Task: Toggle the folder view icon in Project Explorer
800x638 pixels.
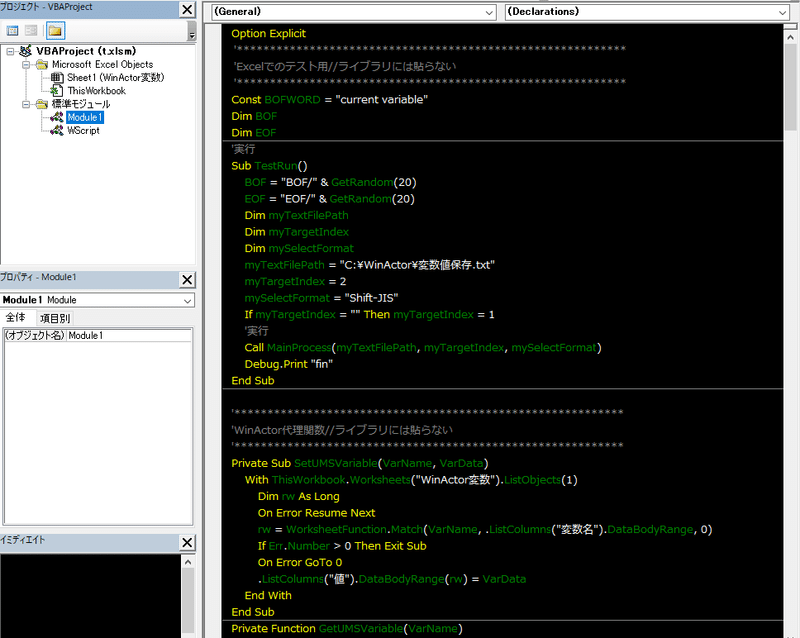Action: tap(57, 30)
